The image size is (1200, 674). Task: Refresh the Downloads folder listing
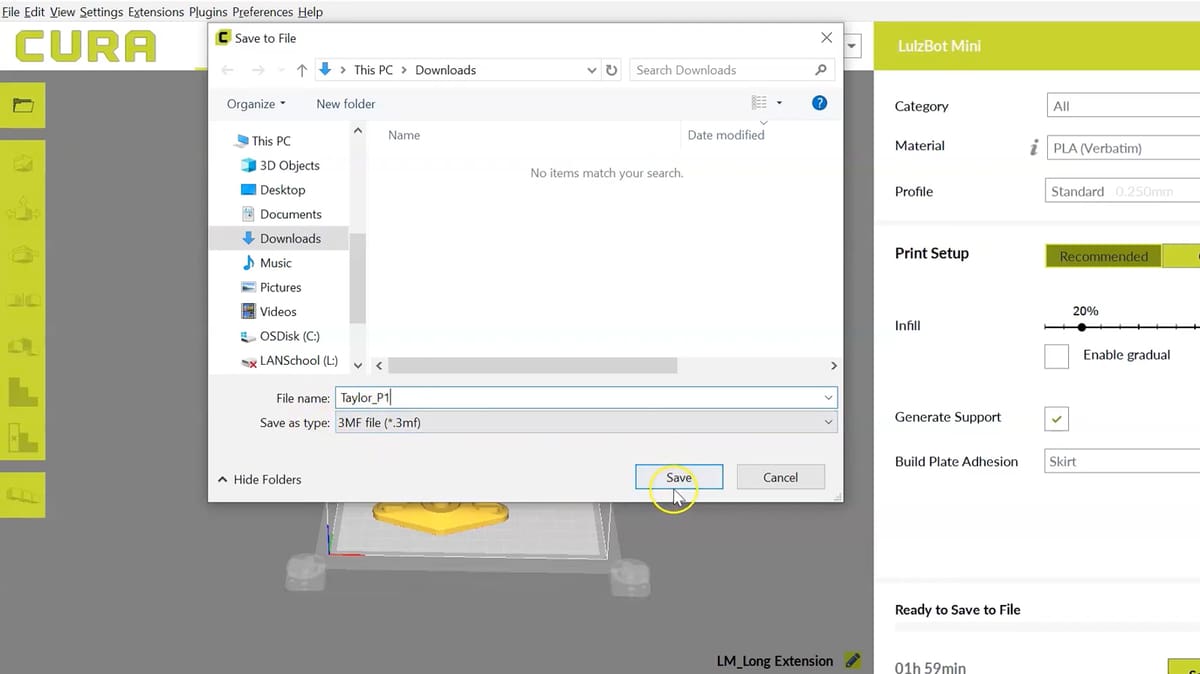click(613, 70)
